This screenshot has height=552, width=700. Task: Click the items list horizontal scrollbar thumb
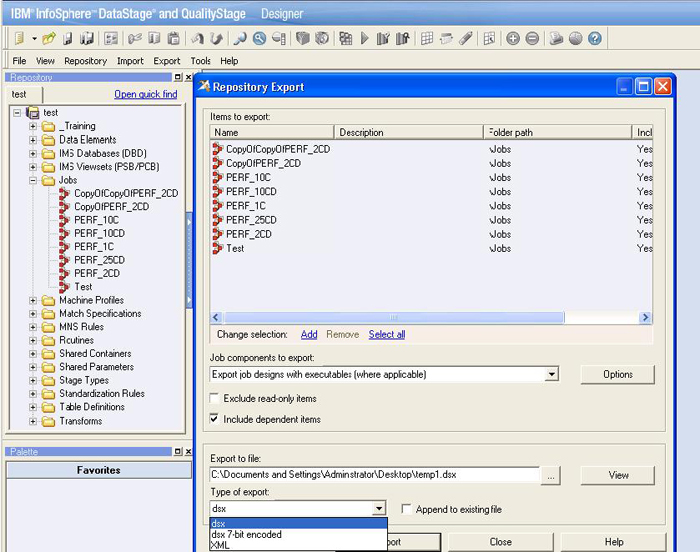tap(394, 318)
